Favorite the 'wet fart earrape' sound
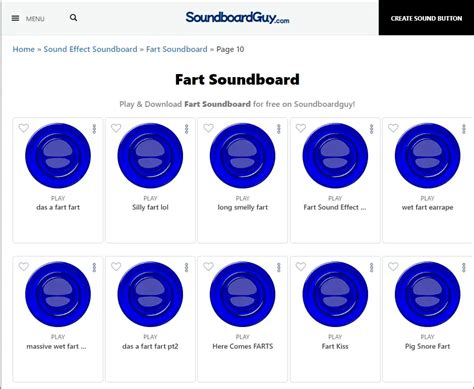 pos(393,128)
